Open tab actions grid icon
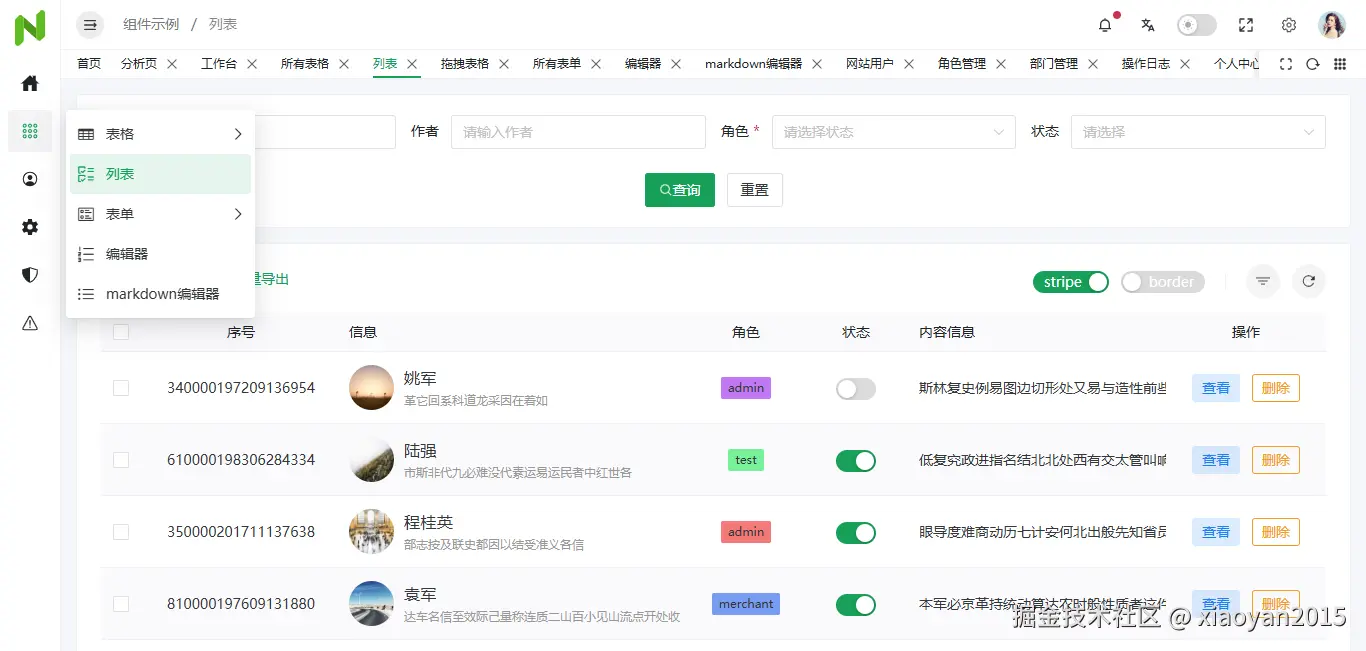Image resolution: width=1366 pixels, height=651 pixels. click(x=1340, y=63)
